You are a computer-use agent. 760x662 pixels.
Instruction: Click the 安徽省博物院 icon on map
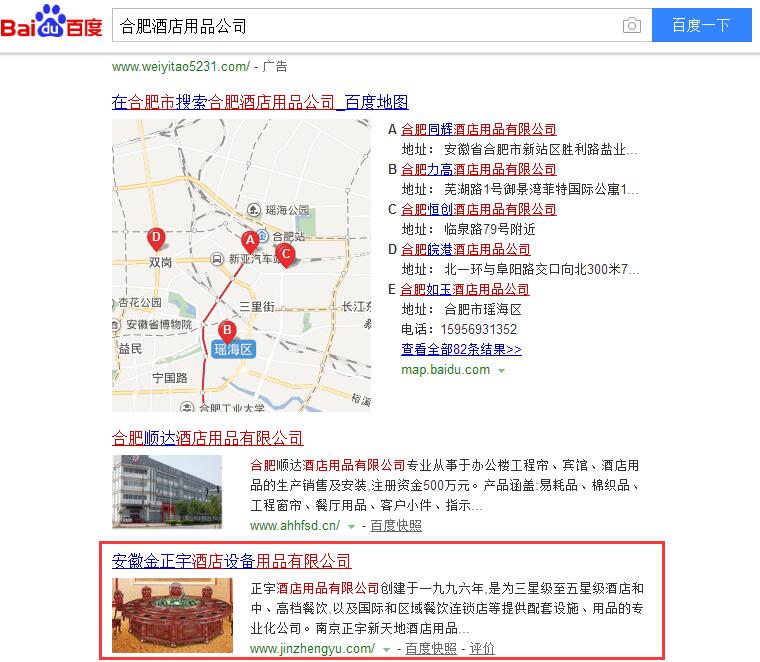[115, 325]
